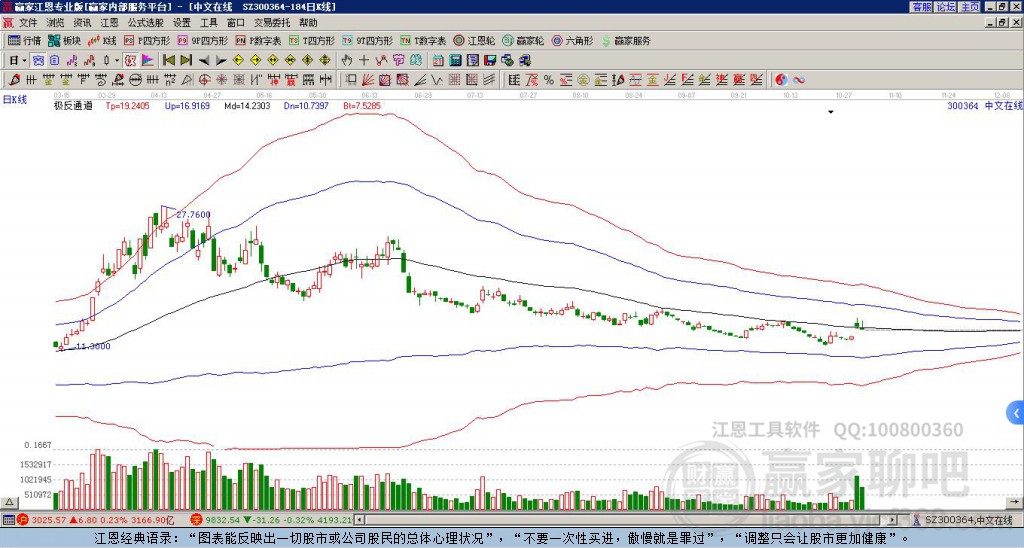The width and height of the screenshot is (1024, 548).
Task: Click the black left arrow icon
Action: coord(204,61)
